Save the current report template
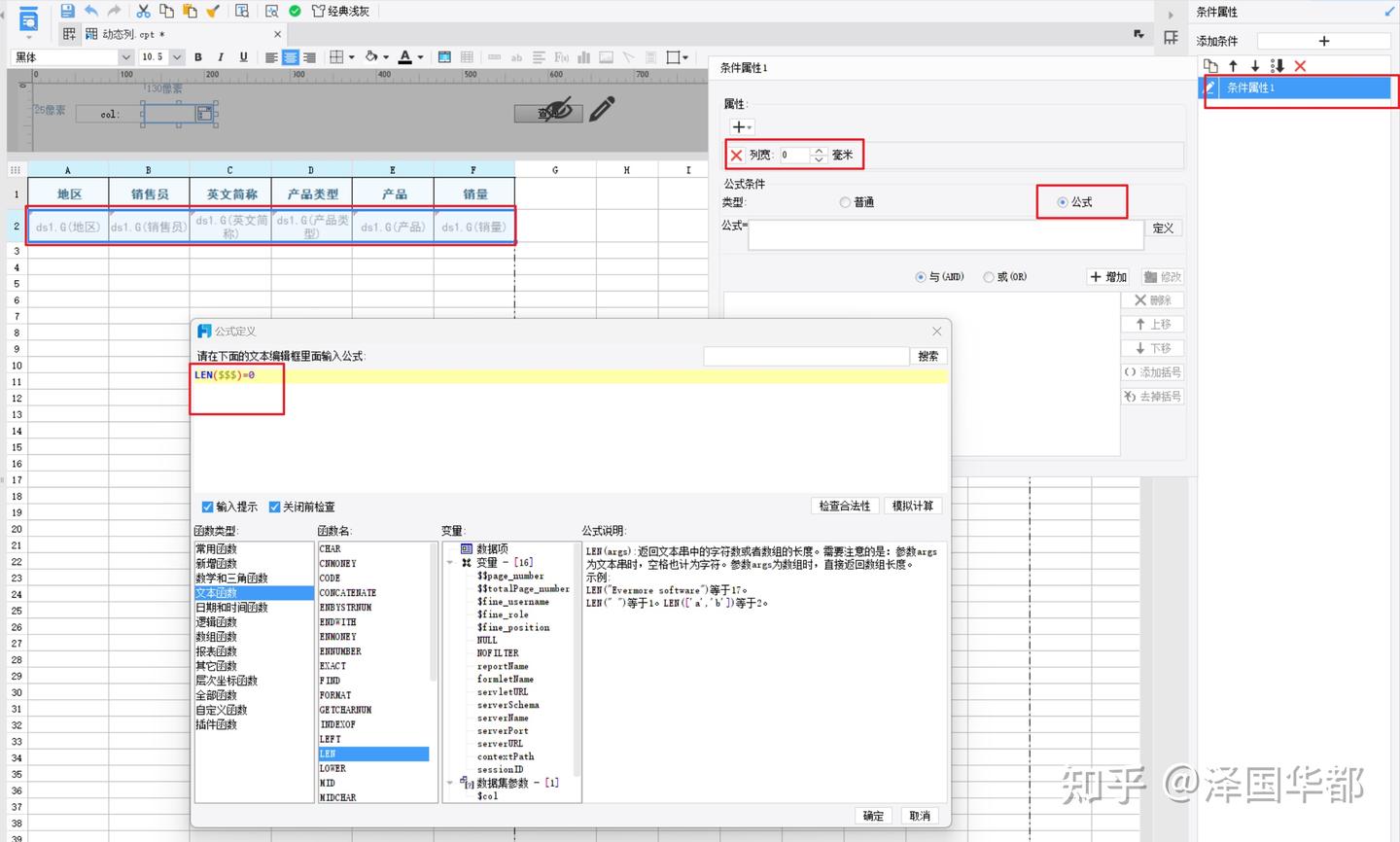The image size is (1400, 842). pos(66,11)
